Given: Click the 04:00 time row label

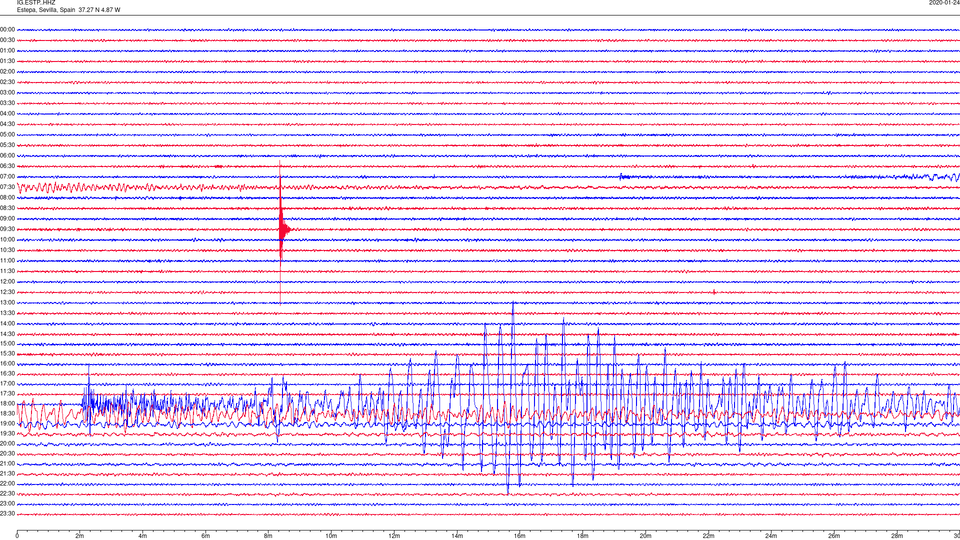Looking at the screenshot, I should tap(7, 114).
